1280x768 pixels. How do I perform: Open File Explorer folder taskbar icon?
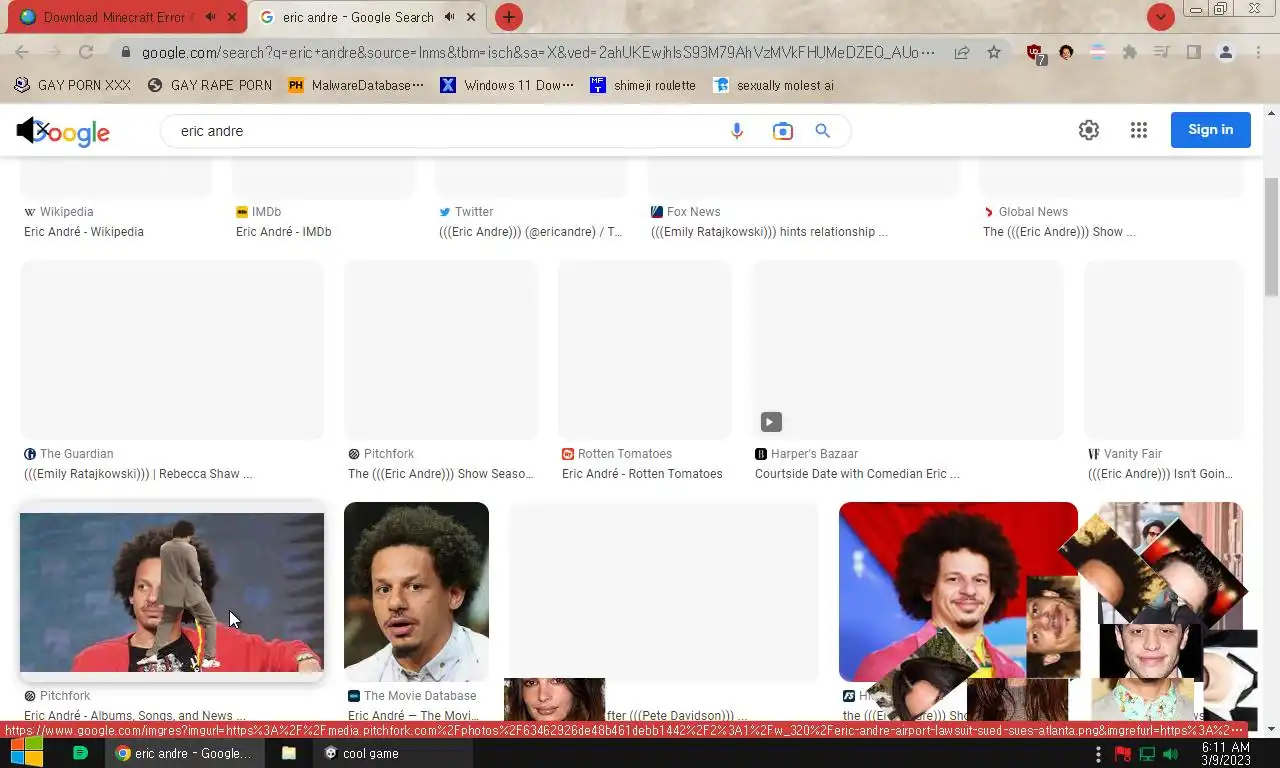[x=288, y=753]
